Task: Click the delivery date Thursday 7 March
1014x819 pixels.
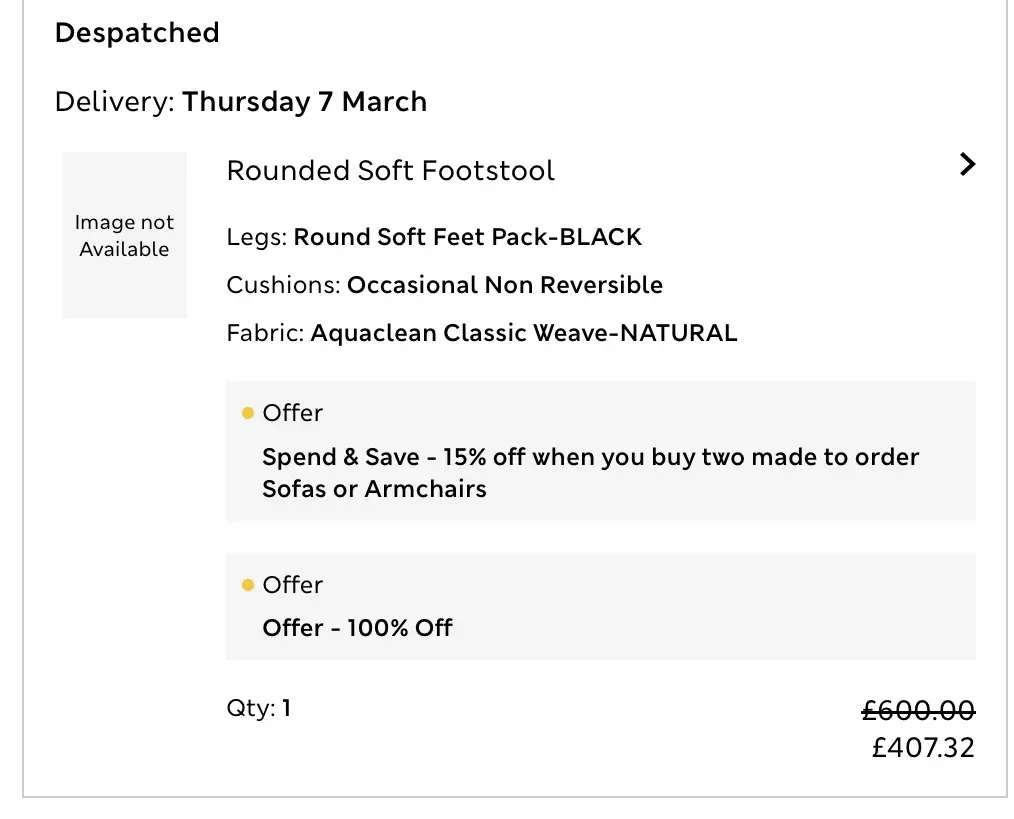Action: pyautogui.click(x=304, y=102)
